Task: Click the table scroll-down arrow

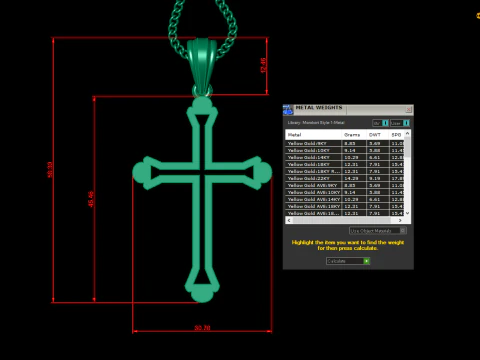Action: coord(407,213)
